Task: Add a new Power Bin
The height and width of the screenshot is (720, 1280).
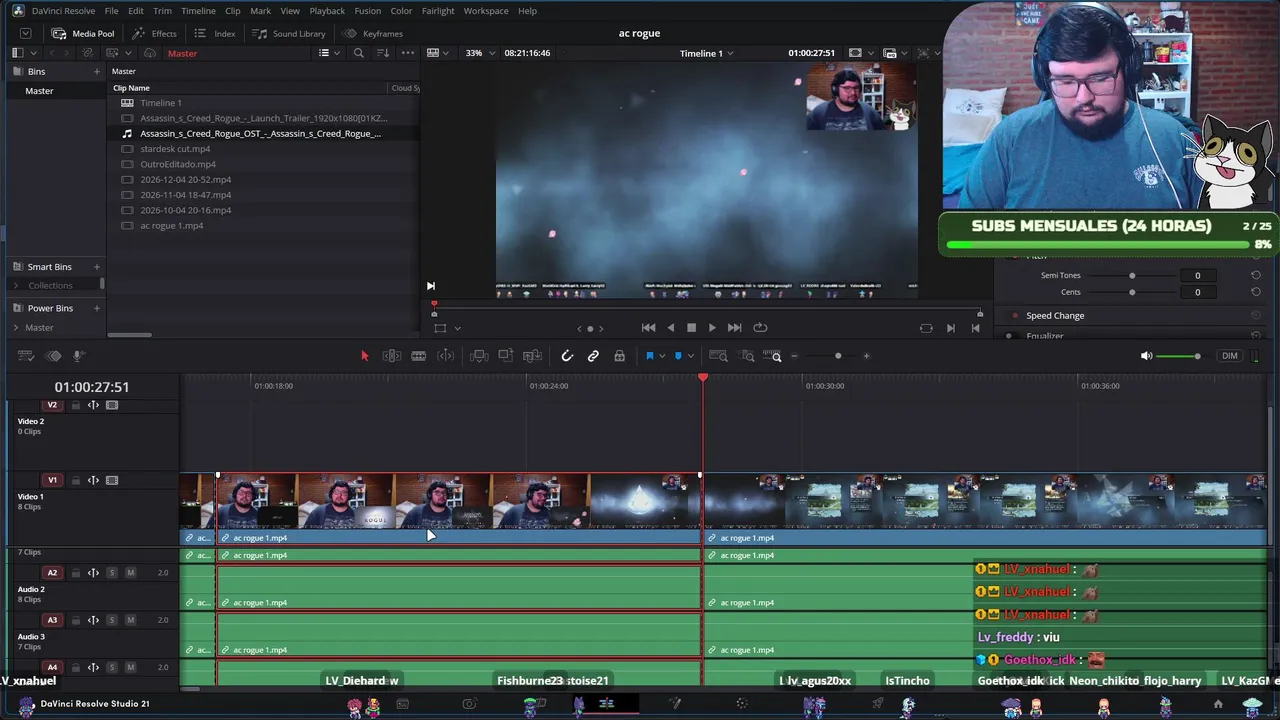Action: (97, 308)
